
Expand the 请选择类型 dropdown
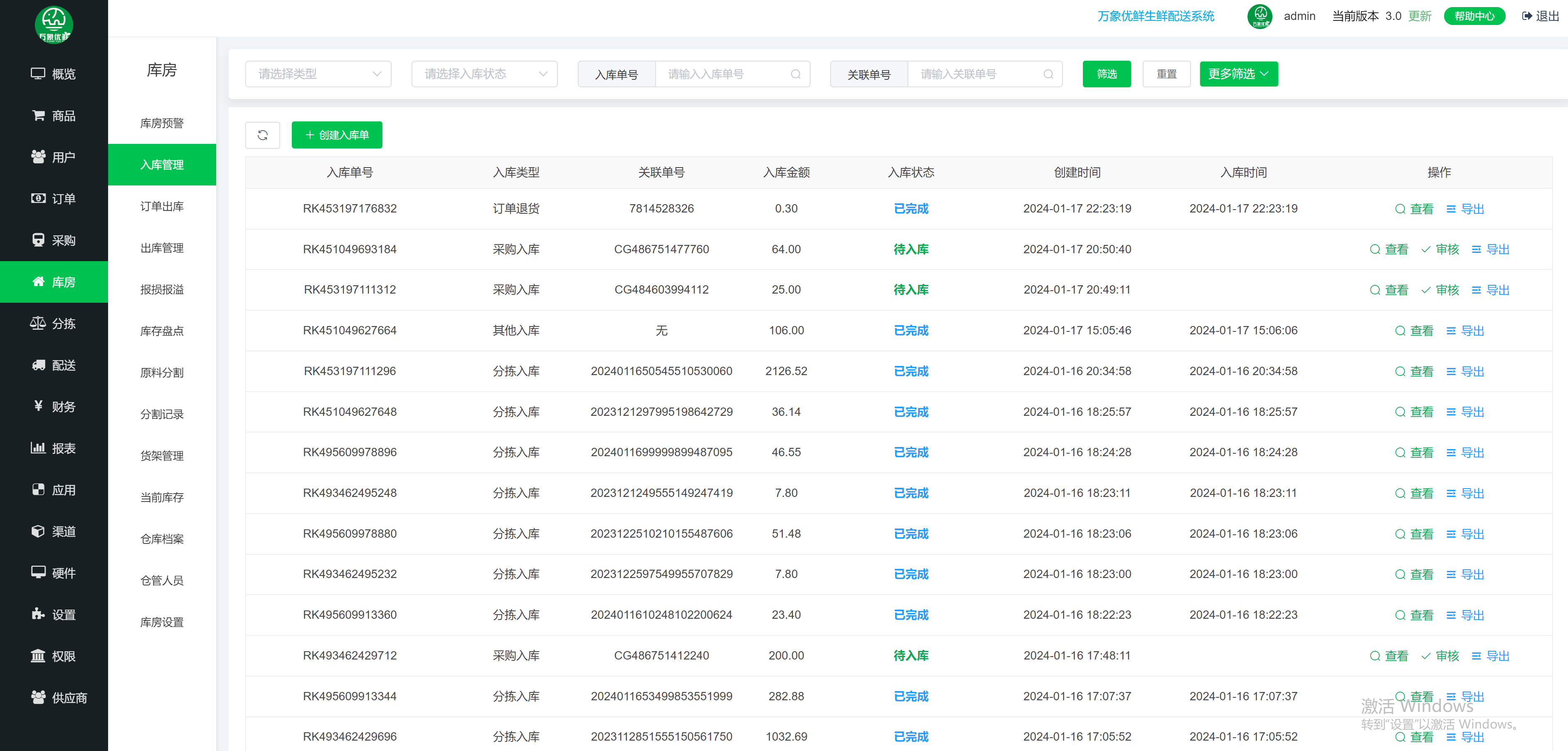[x=318, y=74]
